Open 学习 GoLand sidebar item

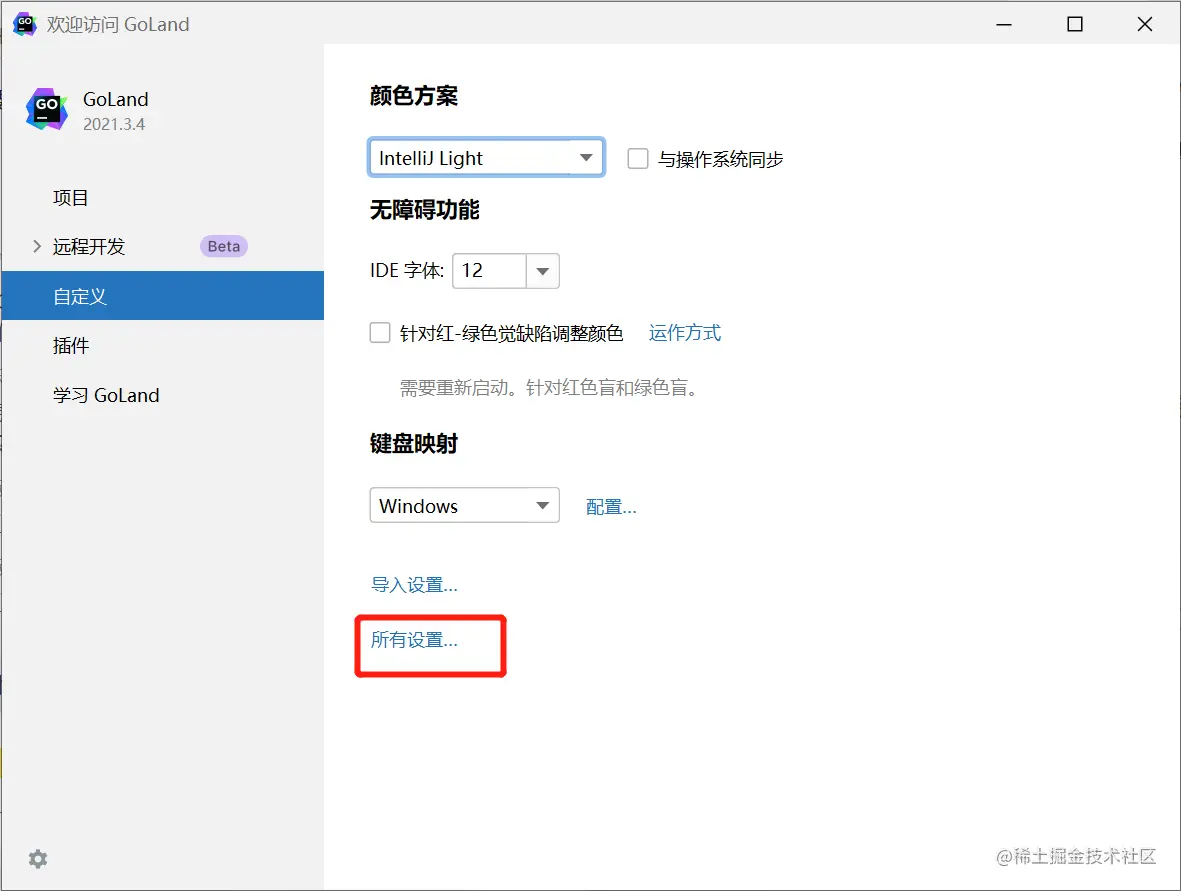163,395
